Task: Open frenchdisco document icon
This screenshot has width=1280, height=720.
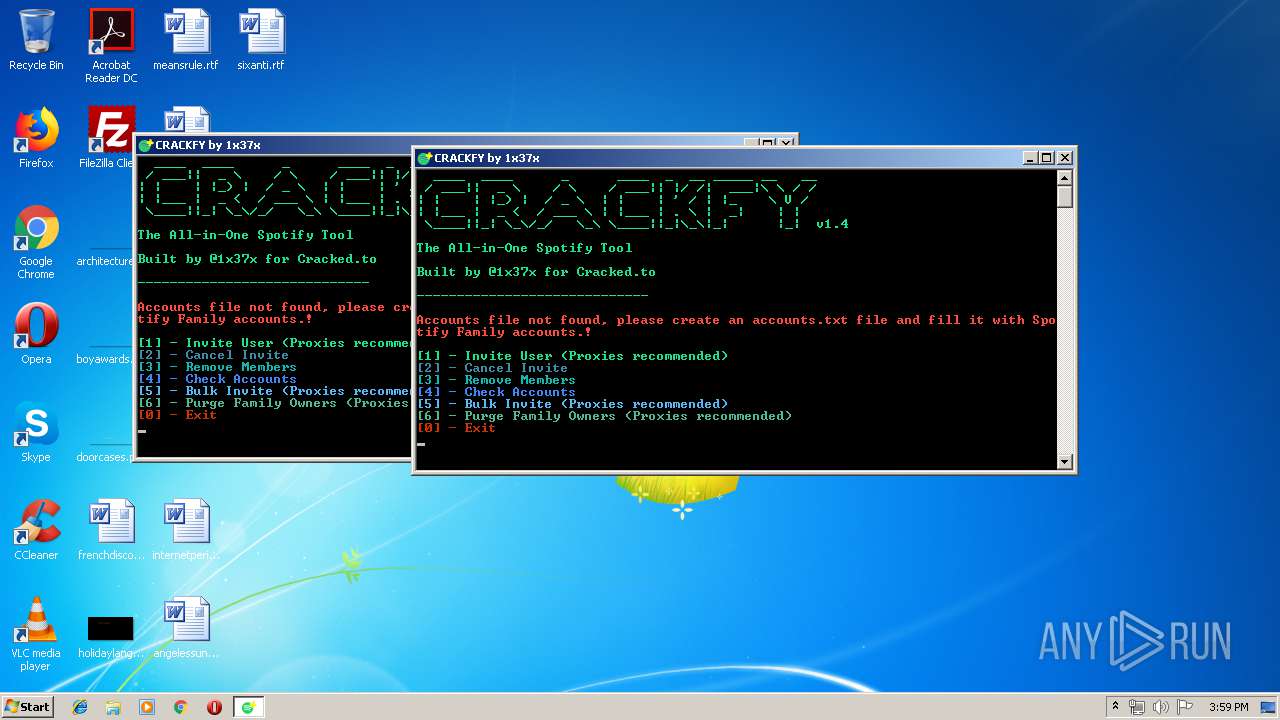Action: (x=111, y=530)
